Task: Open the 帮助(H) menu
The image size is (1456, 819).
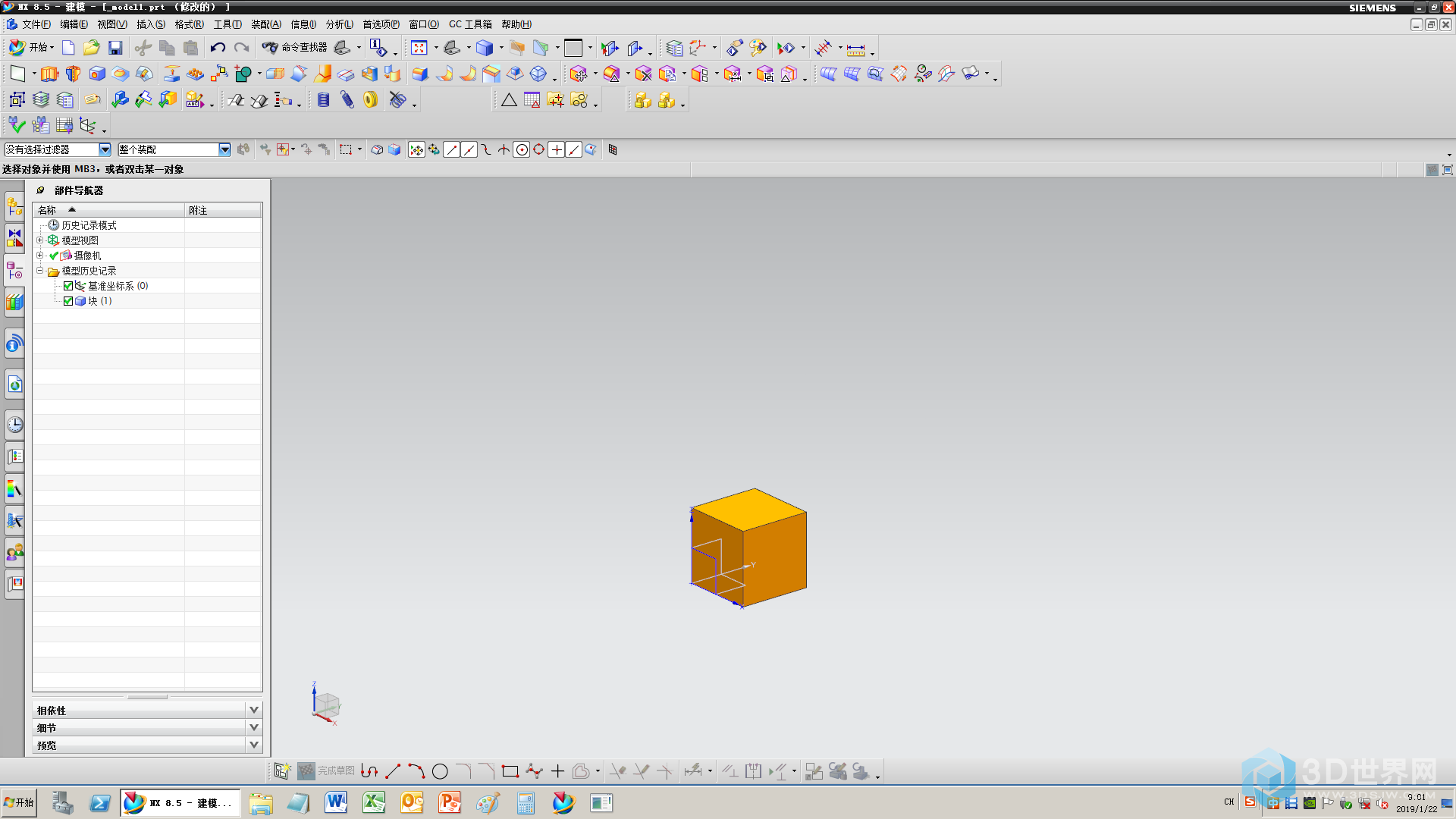Action: coord(516,24)
